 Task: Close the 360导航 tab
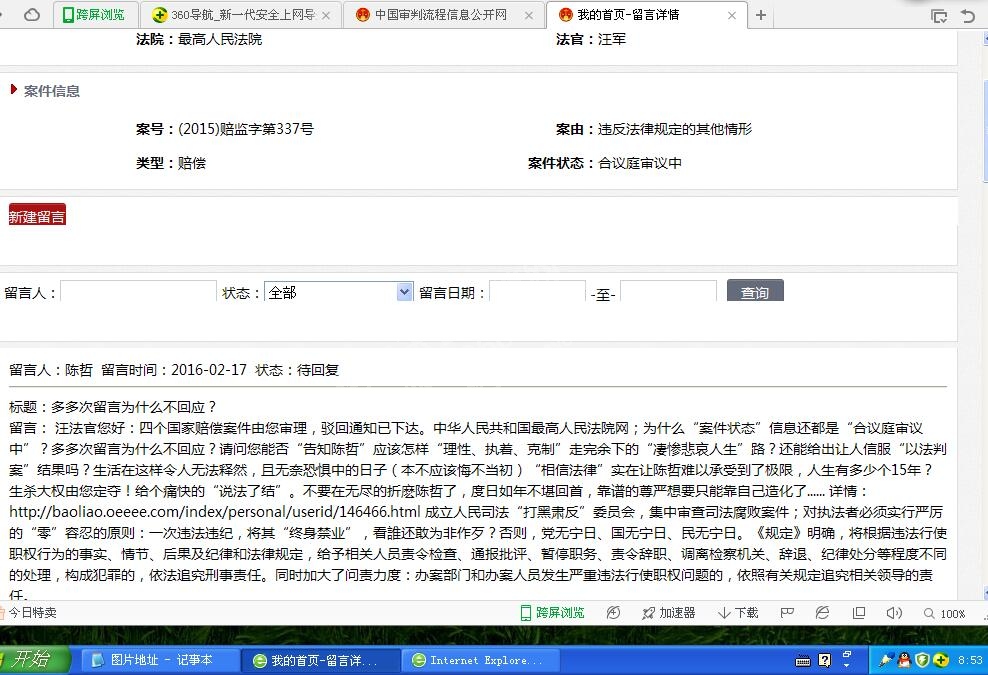(326, 15)
